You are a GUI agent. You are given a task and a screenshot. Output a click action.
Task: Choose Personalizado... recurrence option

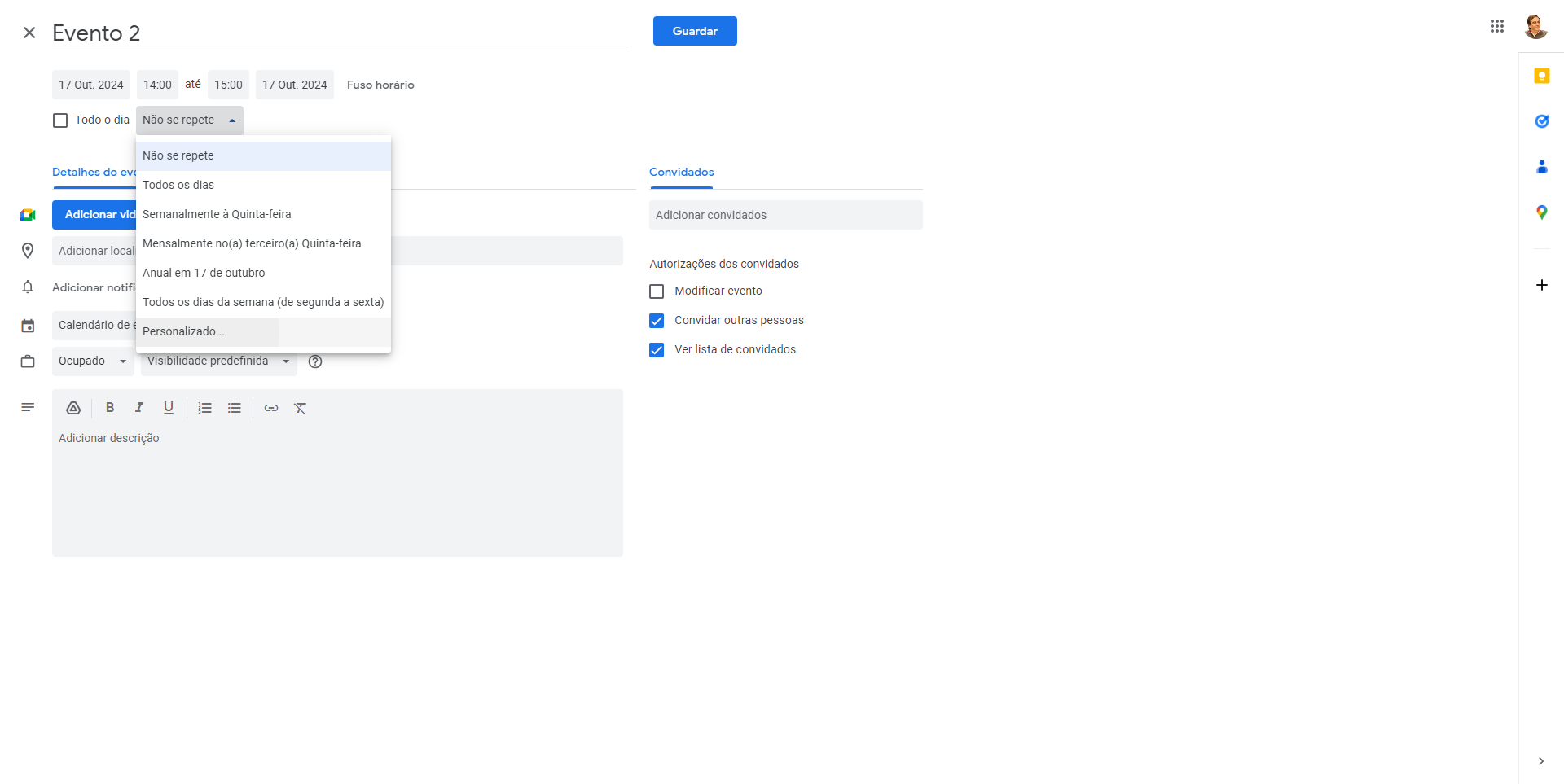263,331
